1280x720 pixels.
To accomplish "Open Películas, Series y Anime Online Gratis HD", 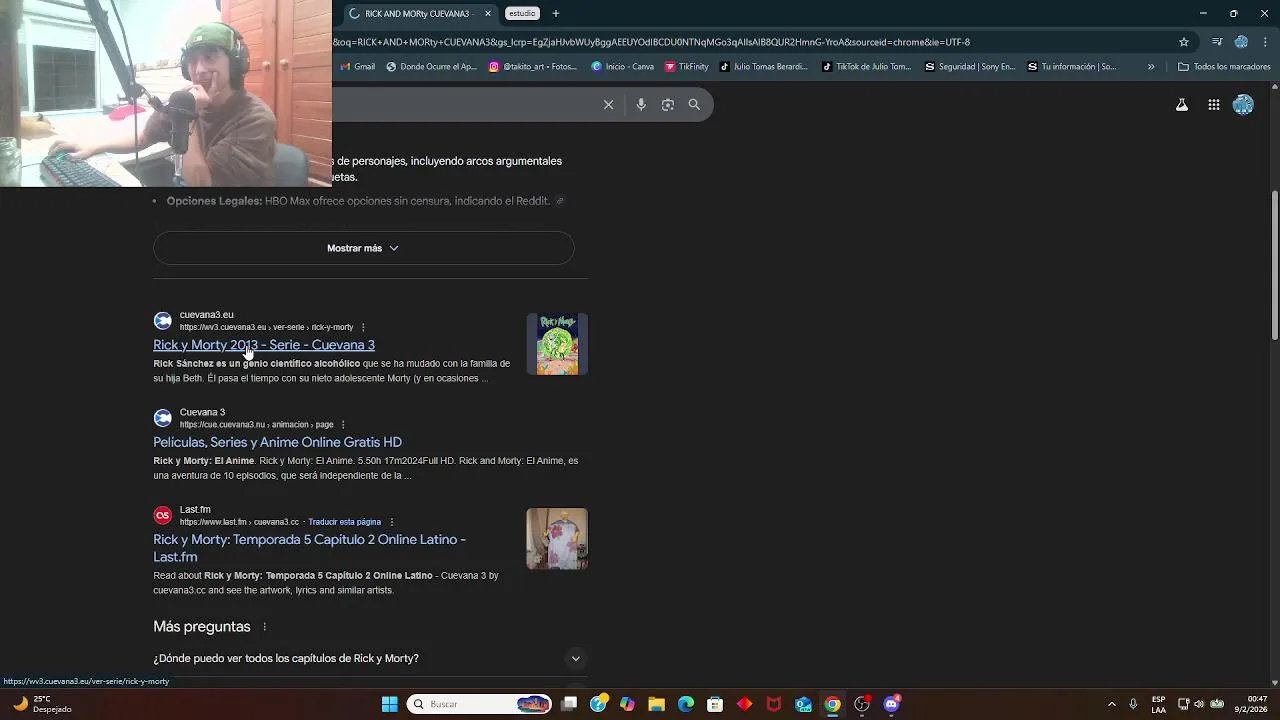I will click(x=277, y=442).
